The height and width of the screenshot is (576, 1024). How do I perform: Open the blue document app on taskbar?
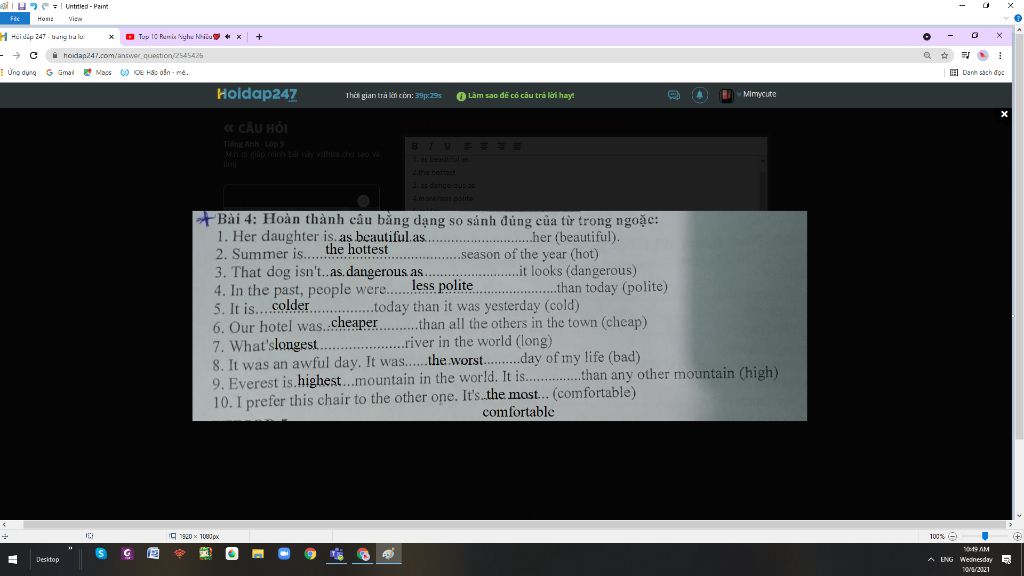coord(153,554)
